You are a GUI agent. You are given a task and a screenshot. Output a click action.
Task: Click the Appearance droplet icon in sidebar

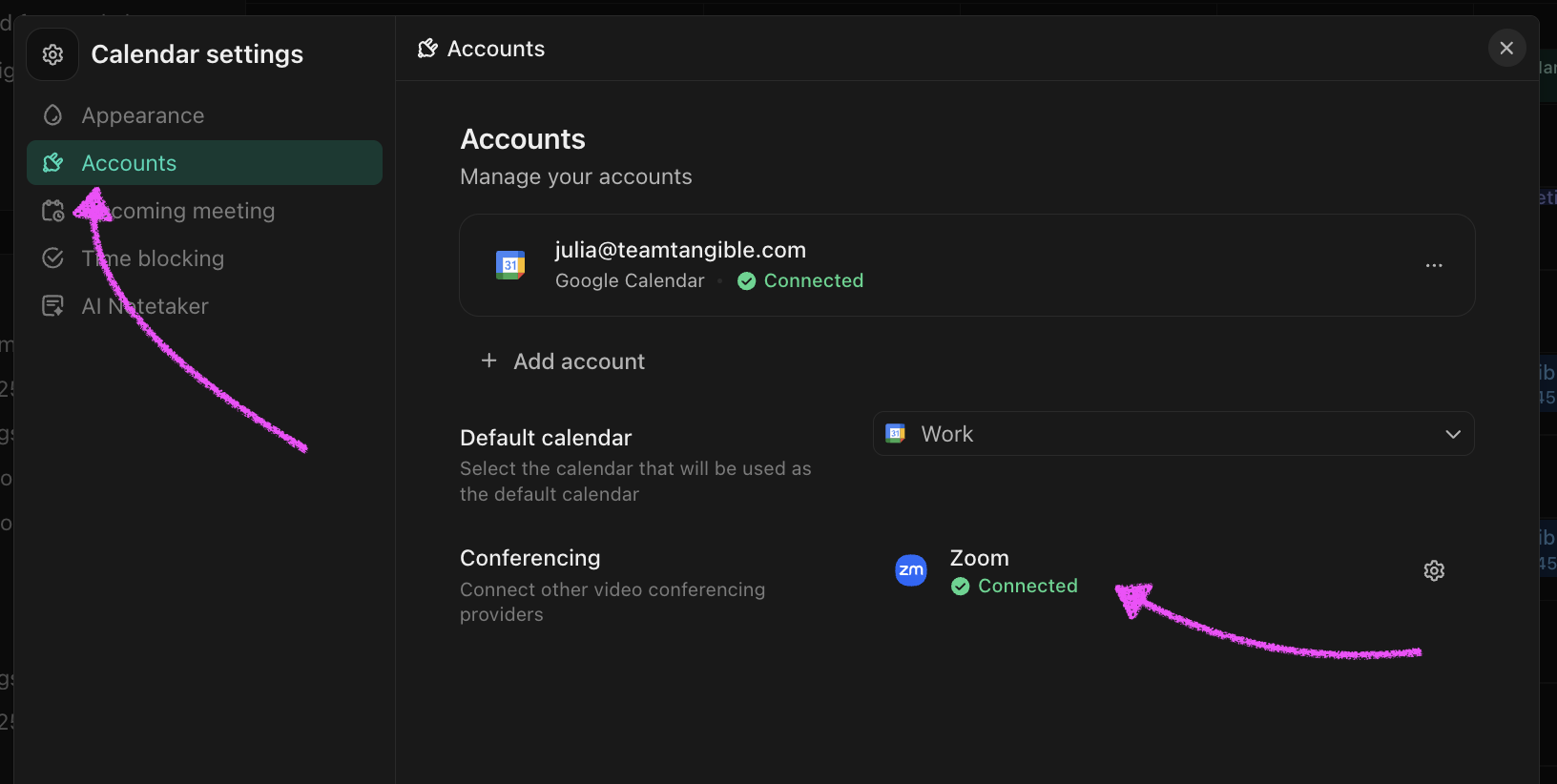pos(52,115)
